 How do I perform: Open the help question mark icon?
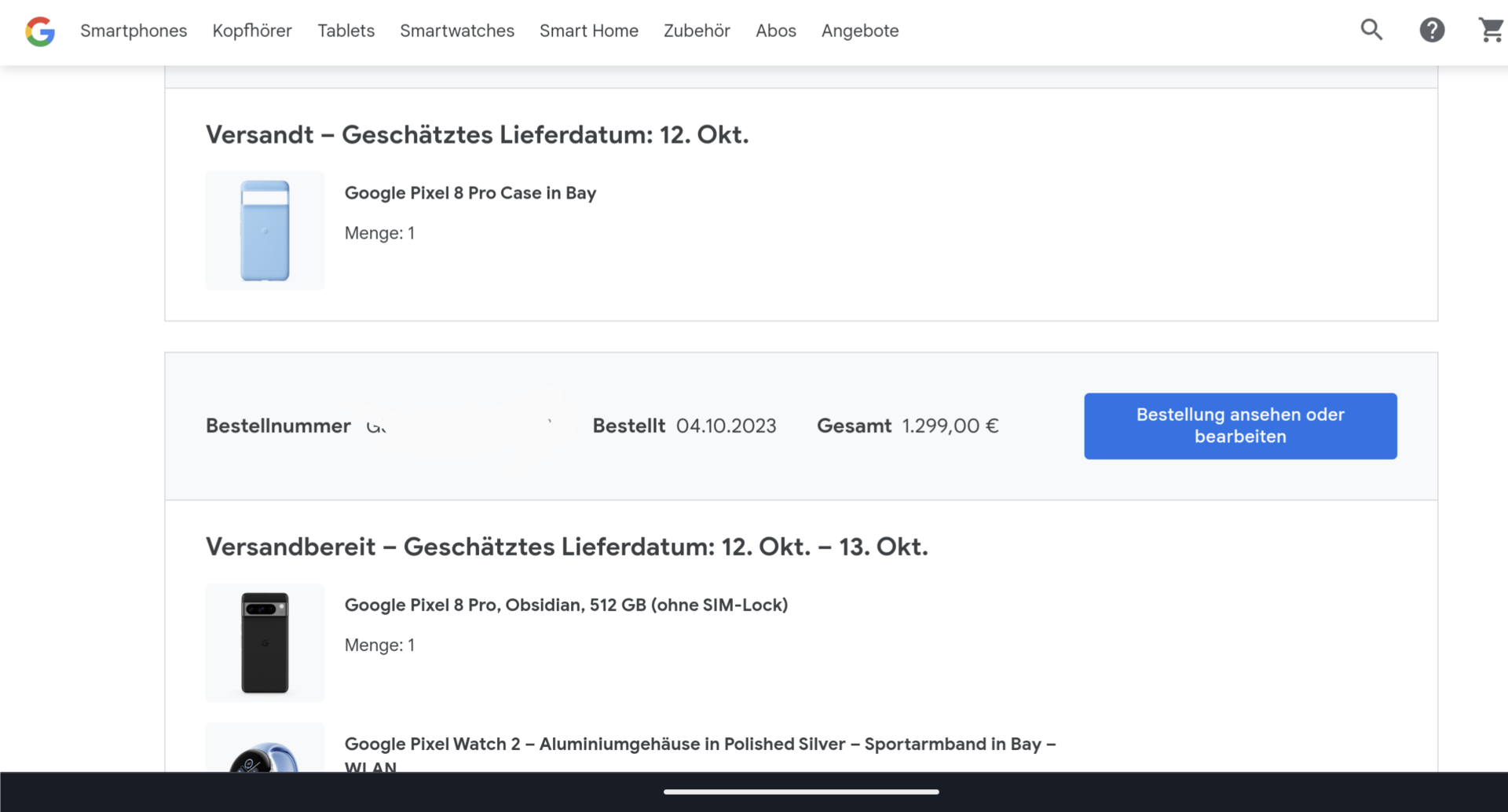[1432, 30]
